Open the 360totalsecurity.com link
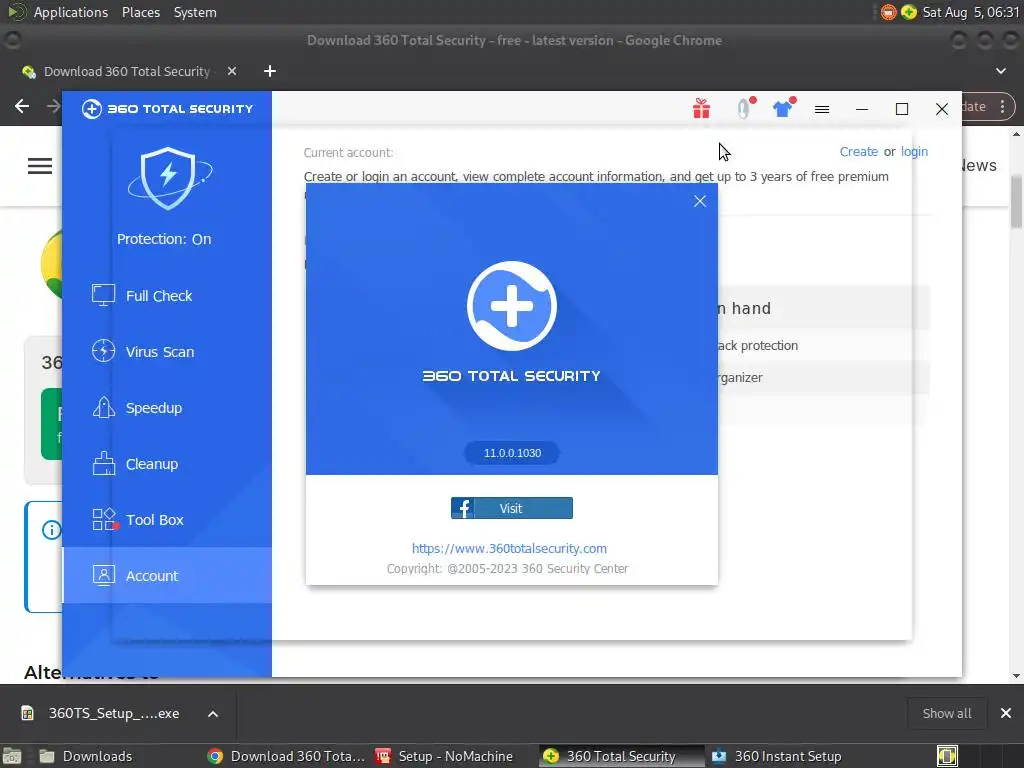This screenshot has width=1024, height=768. point(509,549)
